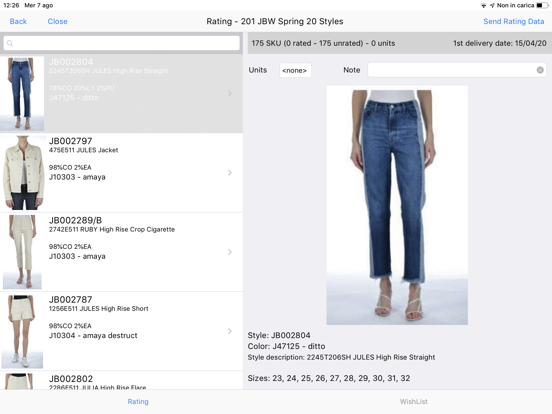
Task: Select the cream shorts thumbnail JB002787
Action: [x=22, y=332]
